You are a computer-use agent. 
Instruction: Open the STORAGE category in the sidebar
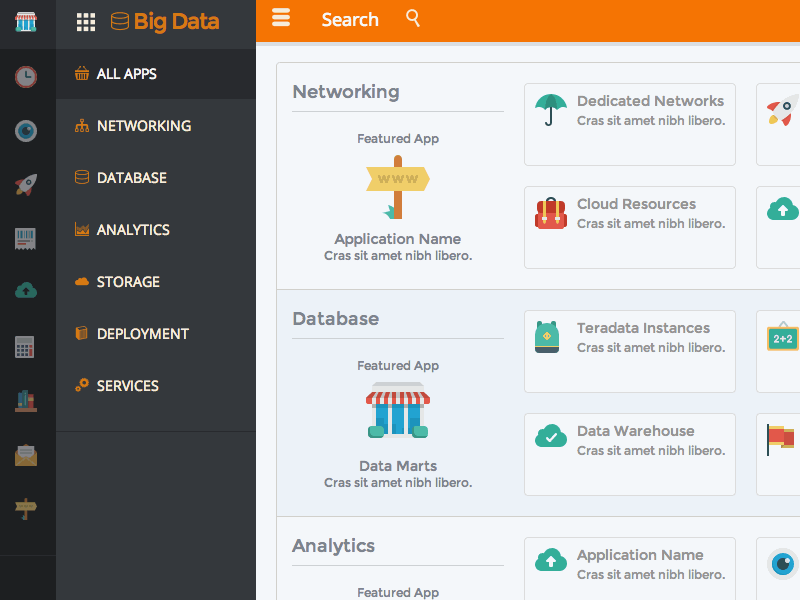pyautogui.click(x=128, y=282)
